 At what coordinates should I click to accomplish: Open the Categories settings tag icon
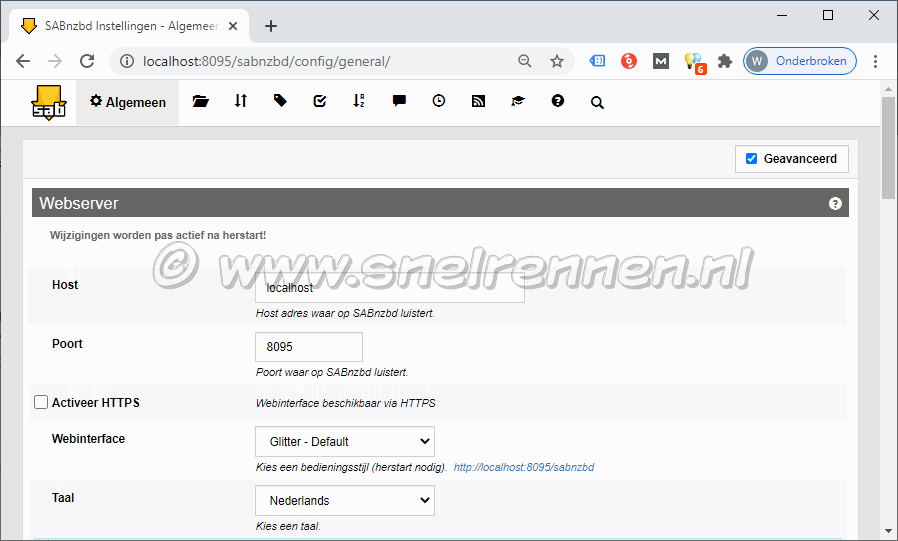280,101
